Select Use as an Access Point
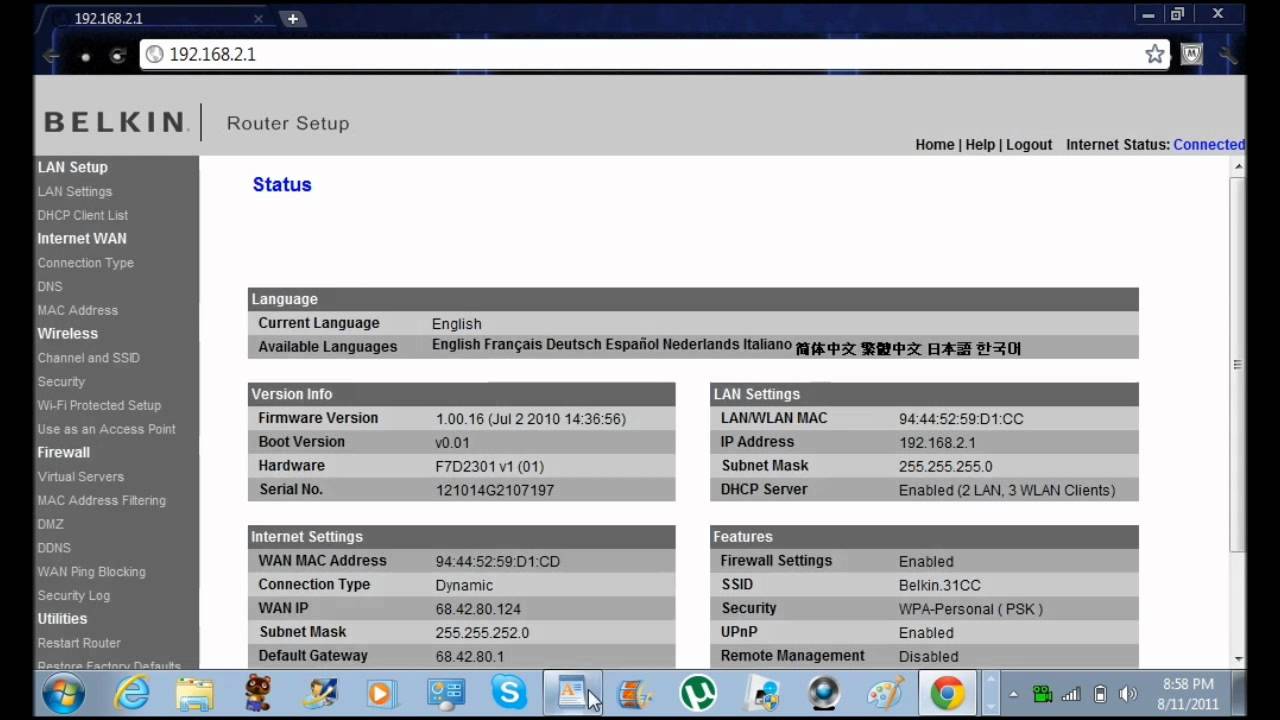The image size is (1280, 720). click(x=106, y=429)
